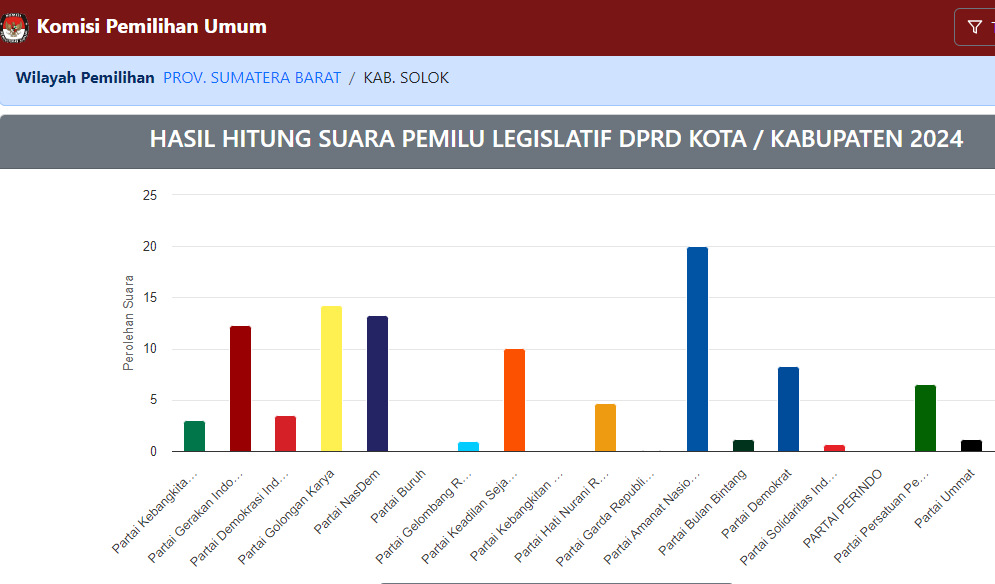Select PROV. SUMATERA BARAT in the breadcrumb
Image resolution: width=995 pixels, height=584 pixels.
pyautogui.click(x=252, y=78)
